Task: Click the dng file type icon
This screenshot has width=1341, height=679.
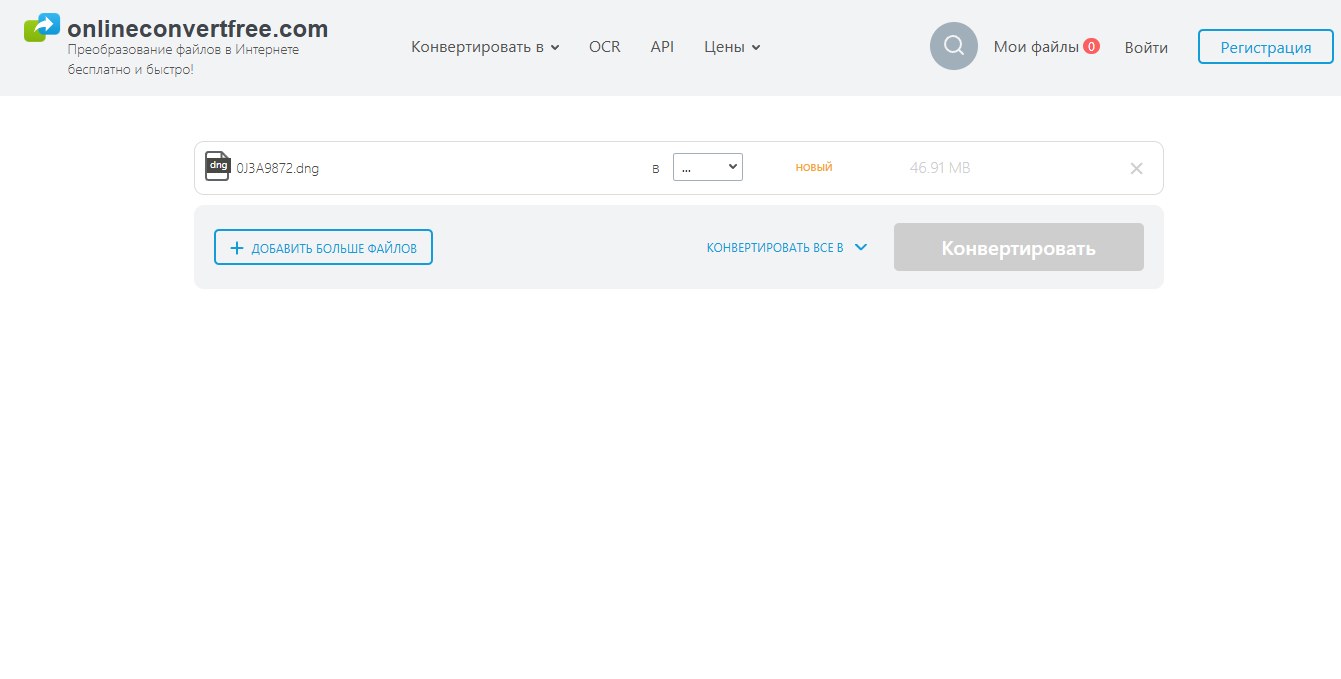Action: tap(217, 166)
